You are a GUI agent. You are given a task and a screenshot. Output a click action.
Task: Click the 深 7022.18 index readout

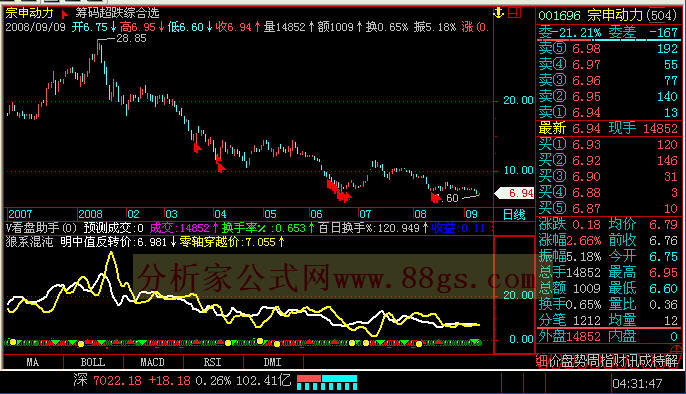pos(107,380)
